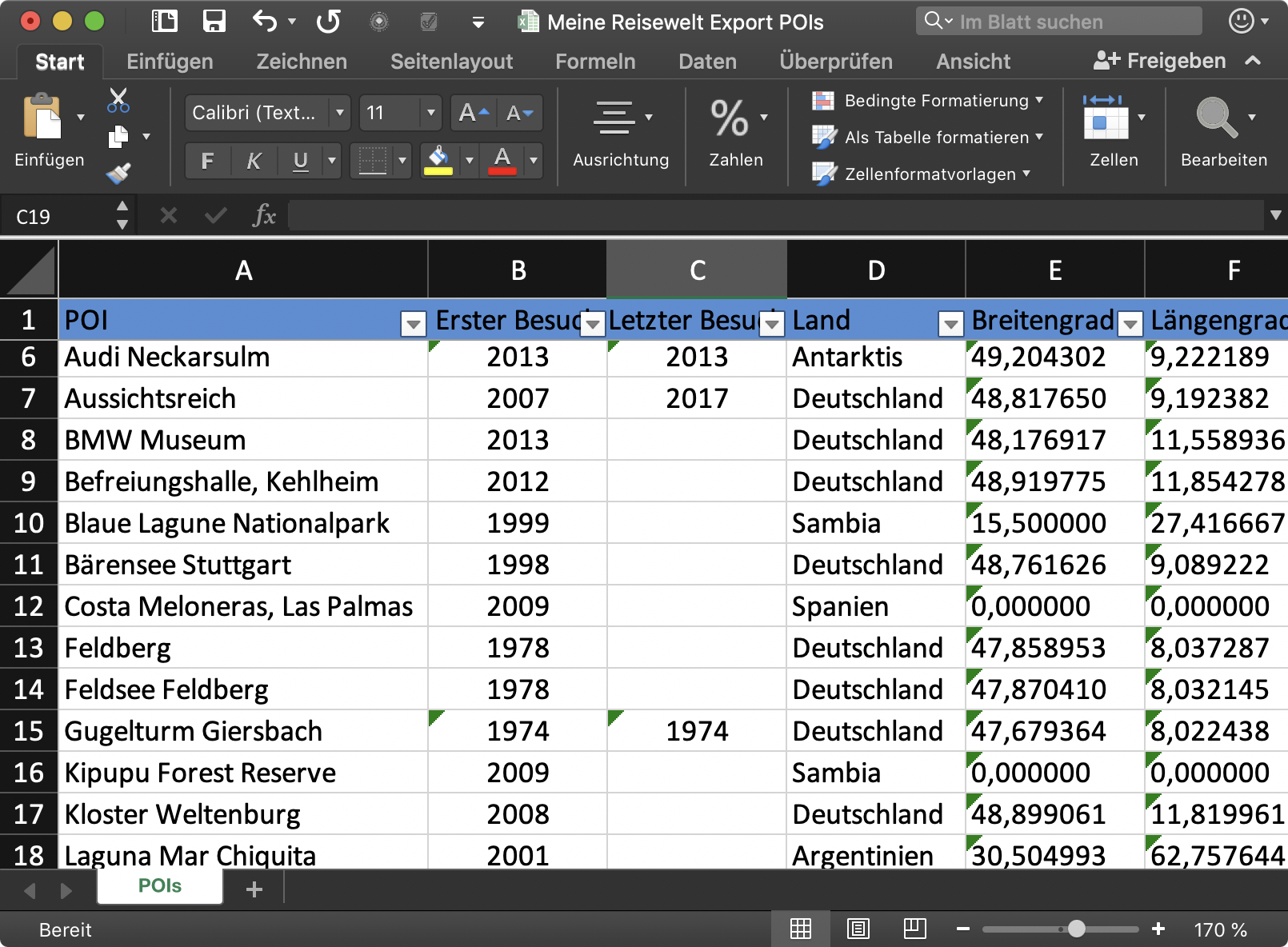Click the Copy icon
Image resolution: width=1288 pixels, height=947 pixels.
coord(118,137)
